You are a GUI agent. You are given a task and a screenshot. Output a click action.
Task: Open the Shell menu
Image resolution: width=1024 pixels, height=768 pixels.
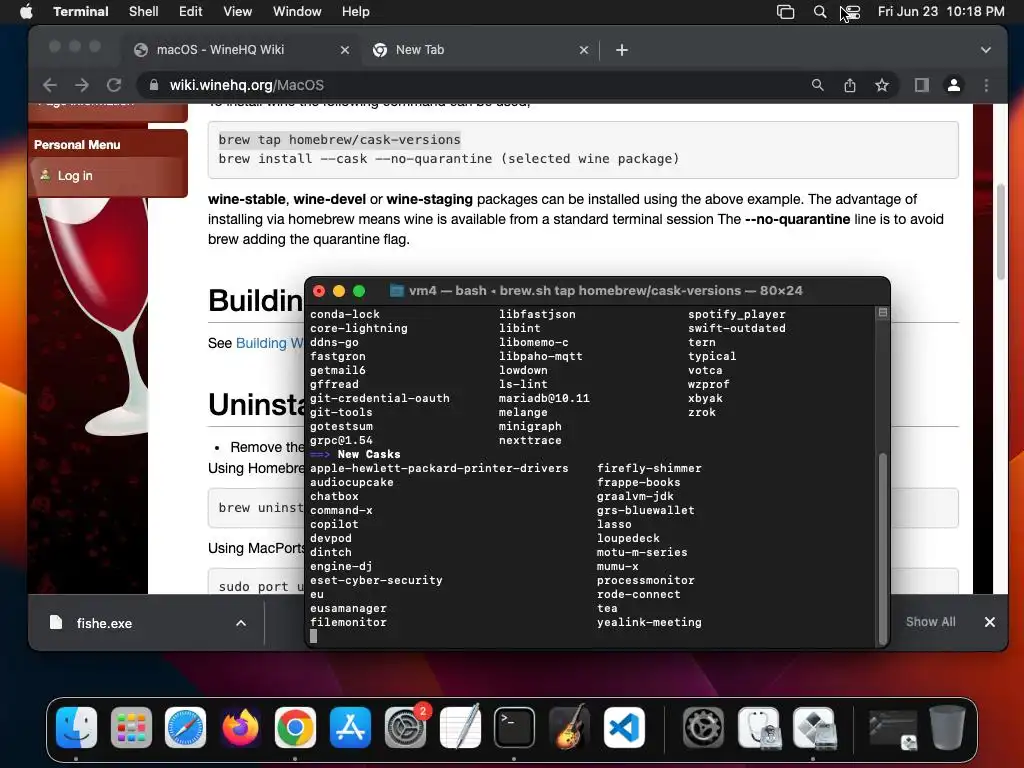point(143,12)
